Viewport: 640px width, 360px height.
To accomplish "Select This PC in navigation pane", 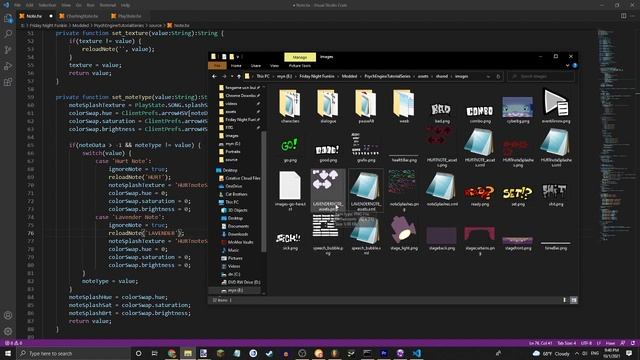I will (231, 202).
